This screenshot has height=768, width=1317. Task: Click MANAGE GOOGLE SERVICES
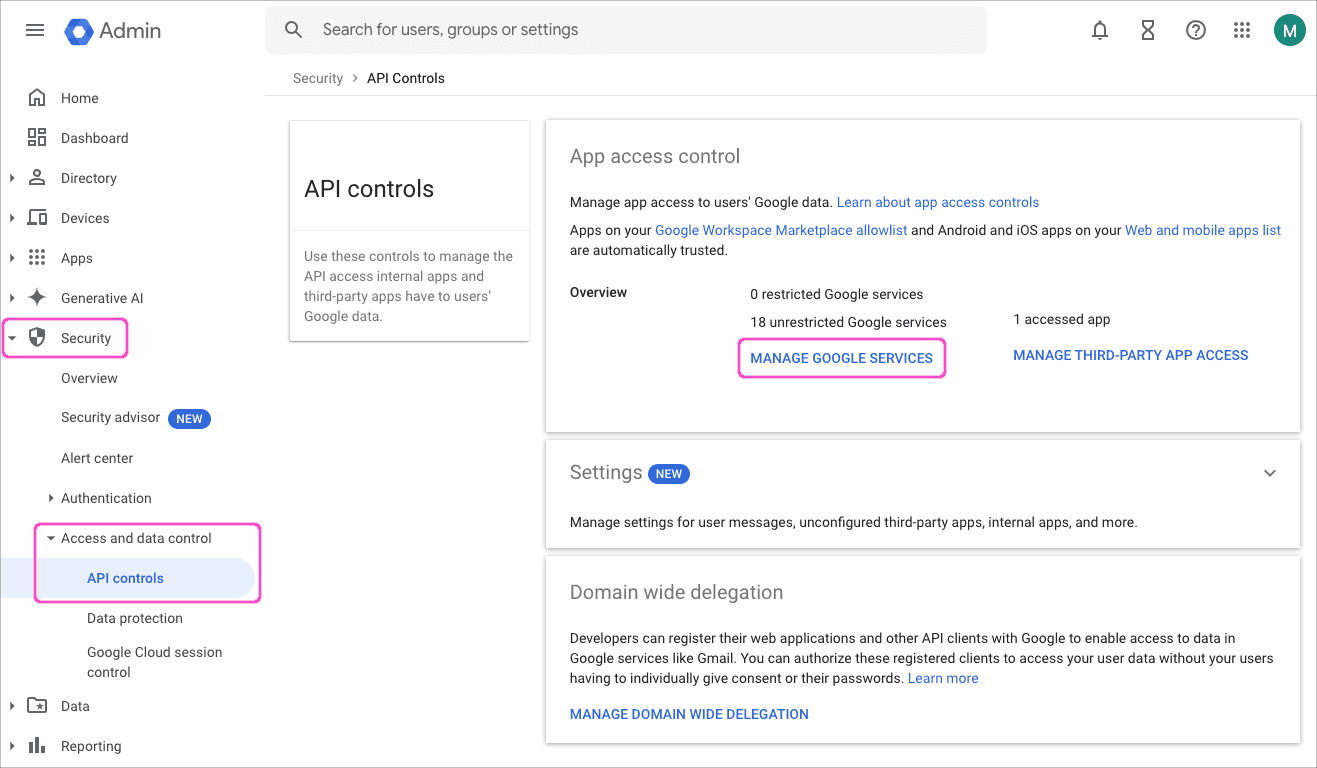click(x=841, y=357)
